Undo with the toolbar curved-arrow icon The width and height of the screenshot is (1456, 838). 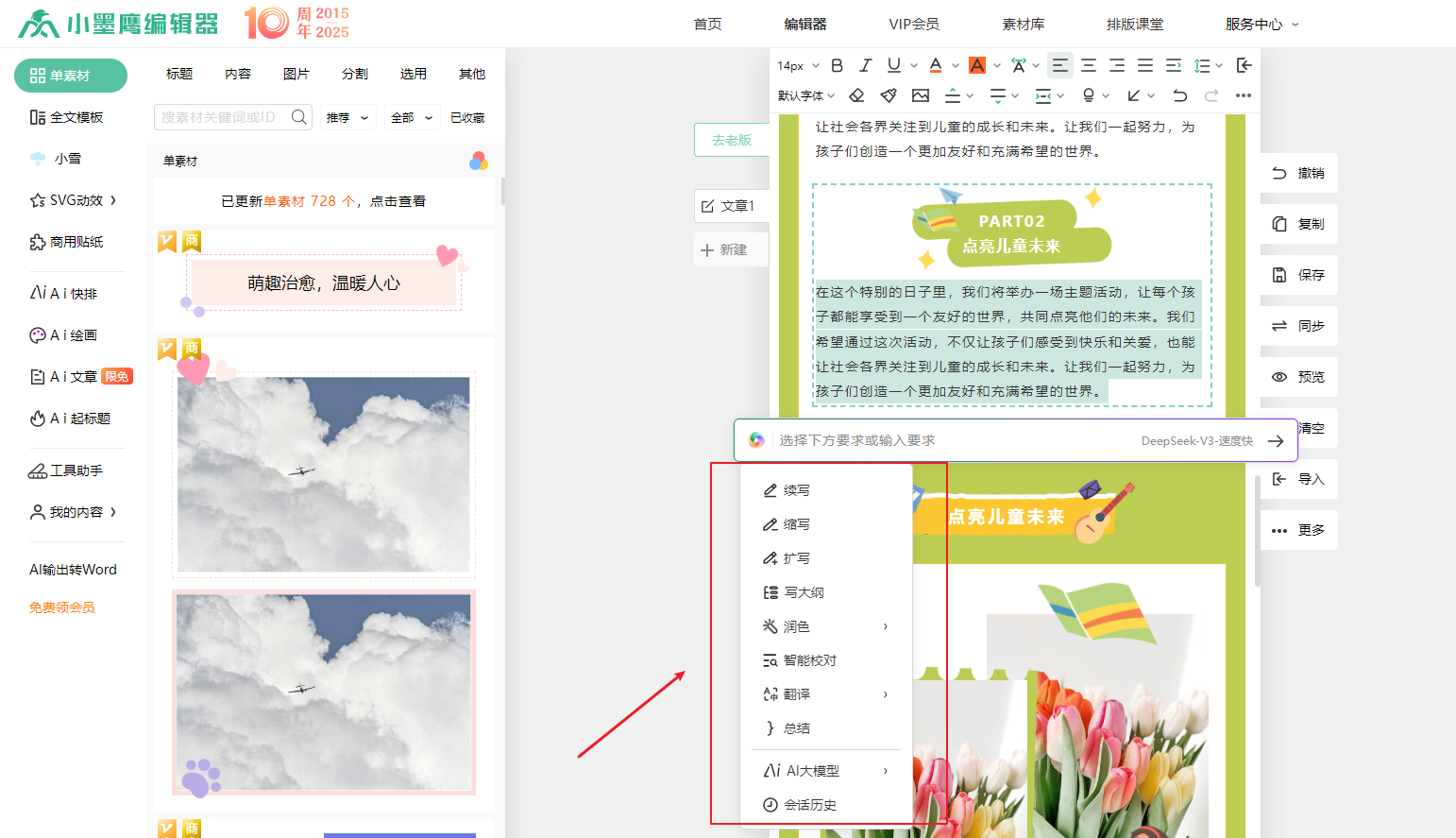tap(1179, 95)
